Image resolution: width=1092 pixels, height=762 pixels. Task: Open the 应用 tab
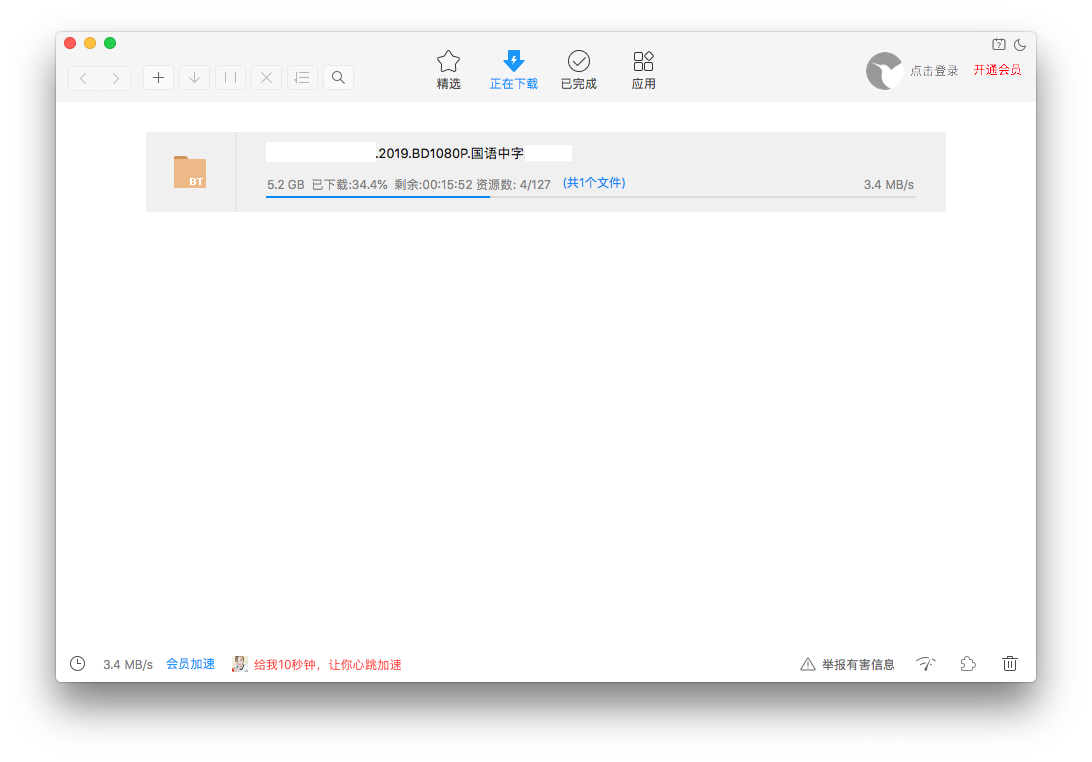tap(644, 70)
